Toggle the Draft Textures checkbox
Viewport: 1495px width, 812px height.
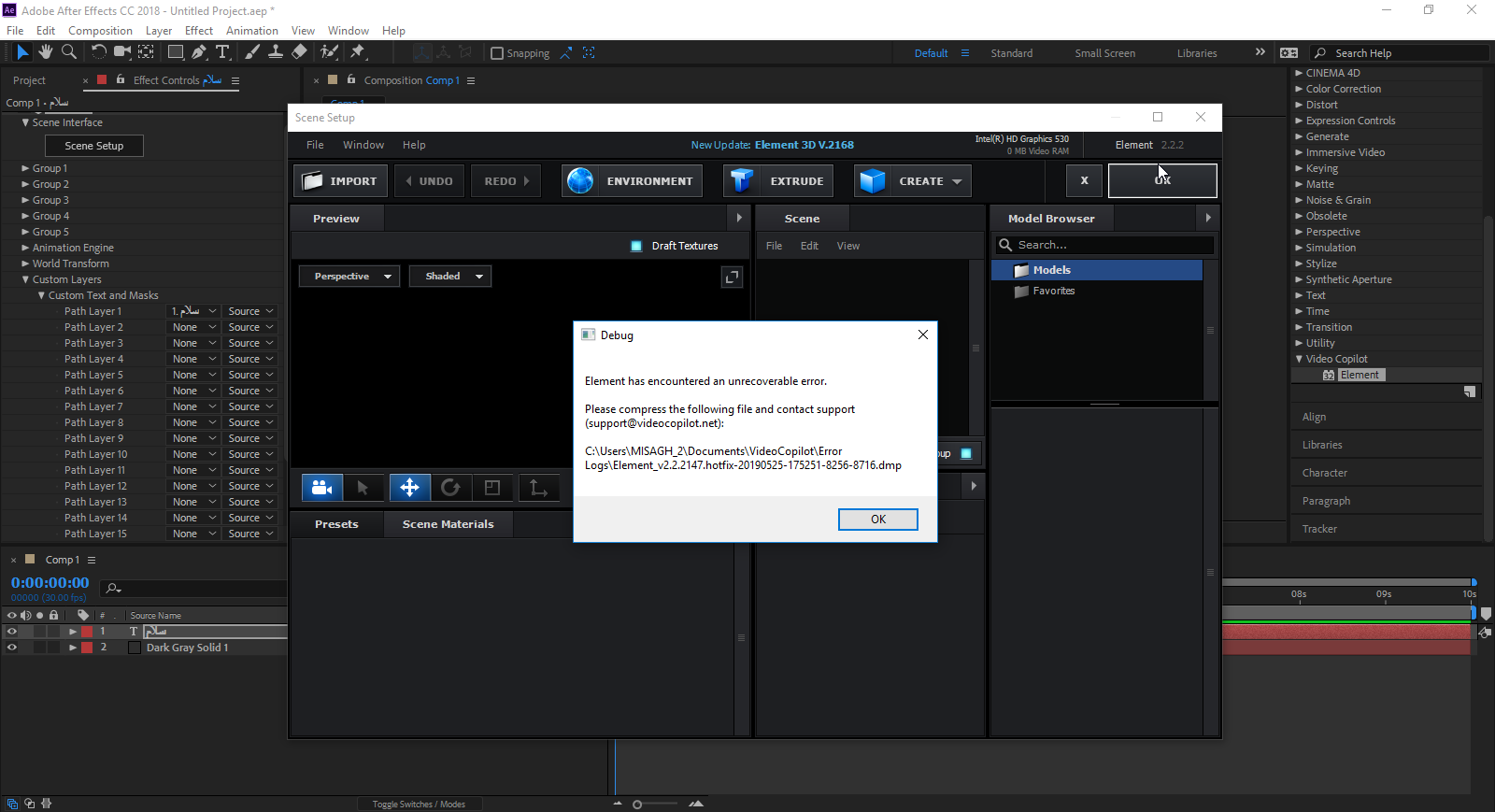(x=636, y=246)
